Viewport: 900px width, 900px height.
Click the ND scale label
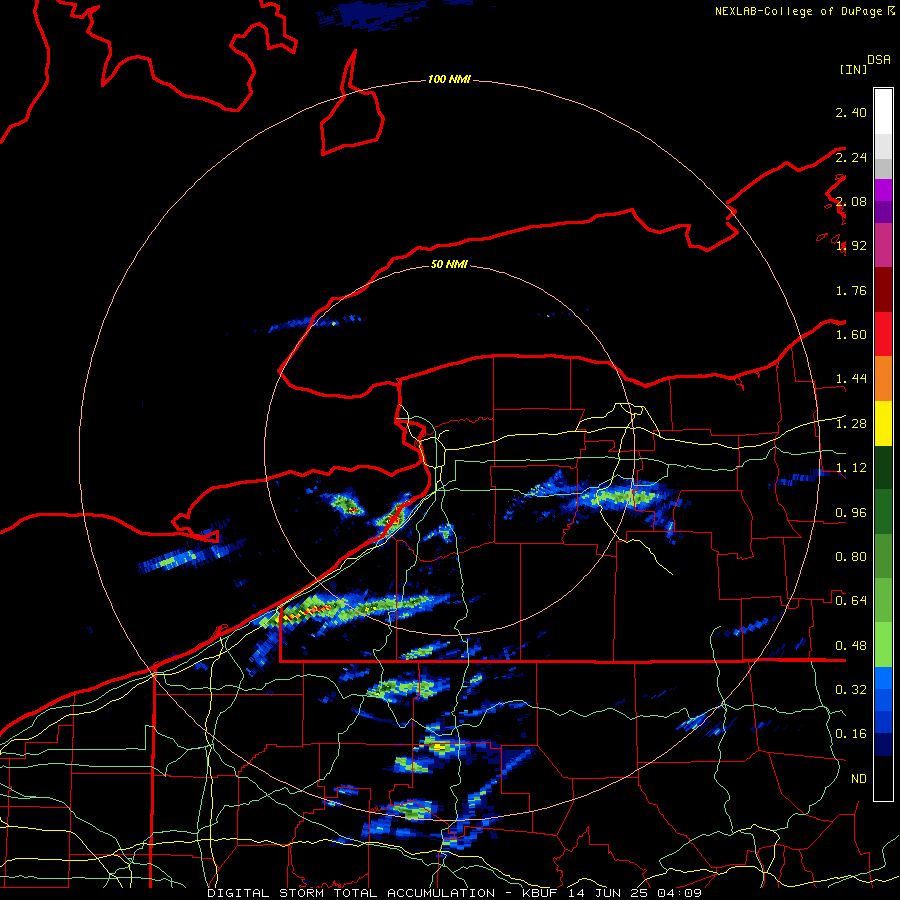[x=859, y=779]
